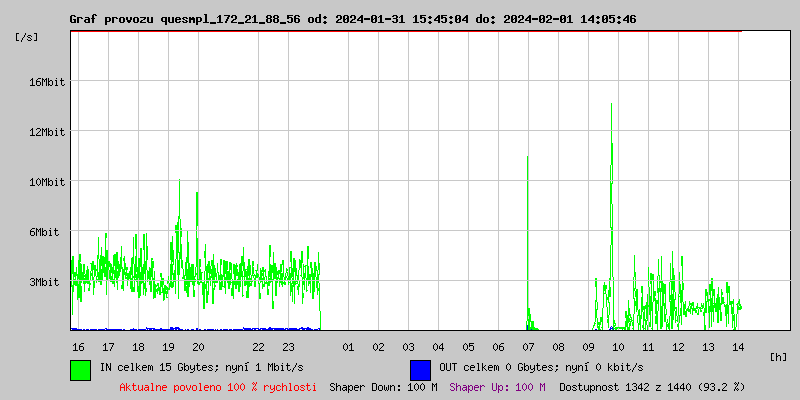800x400 pixels.
Task: Click the purple 'Shaper Up: 100 M' label
Action: click(x=497, y=387)
